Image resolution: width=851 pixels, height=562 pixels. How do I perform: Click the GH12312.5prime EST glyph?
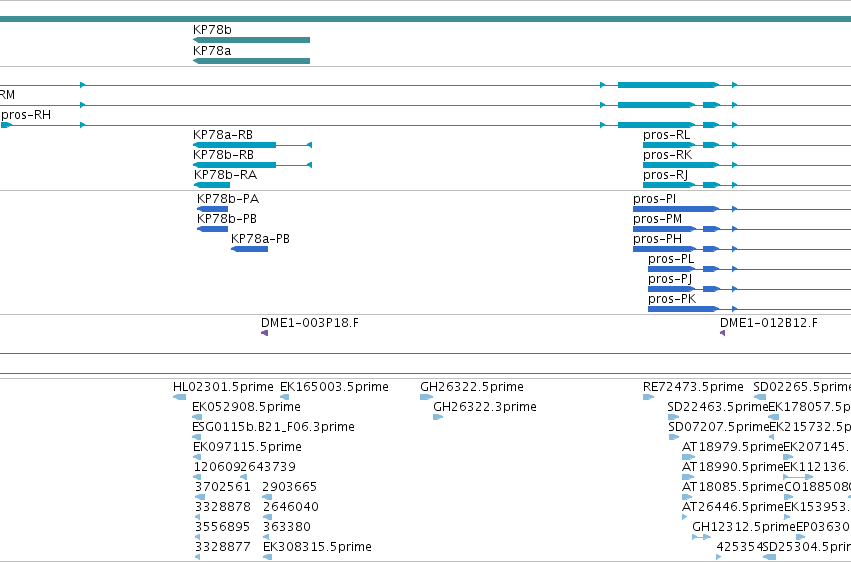click(701, 538)
